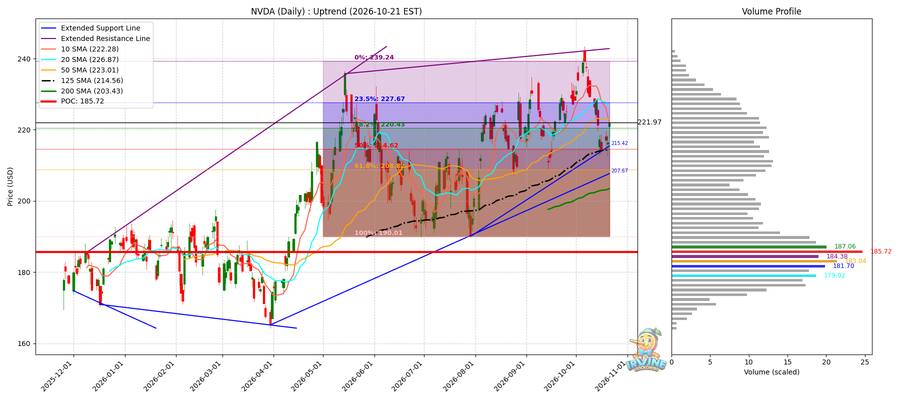The width and height of the screenshot is (900, 400).
Task: Click the '221.97' current price label
Action: pos(649,122)
